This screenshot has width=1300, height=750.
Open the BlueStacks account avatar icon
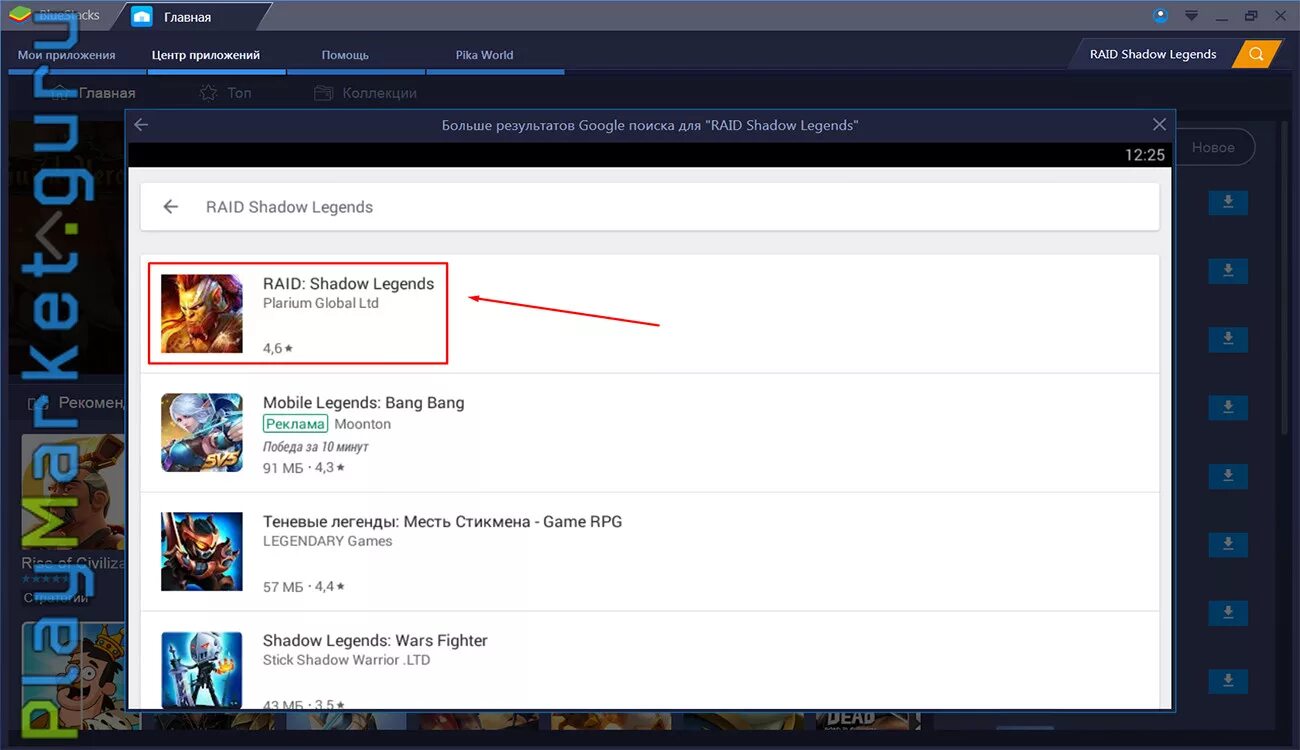click(1160, 16)
